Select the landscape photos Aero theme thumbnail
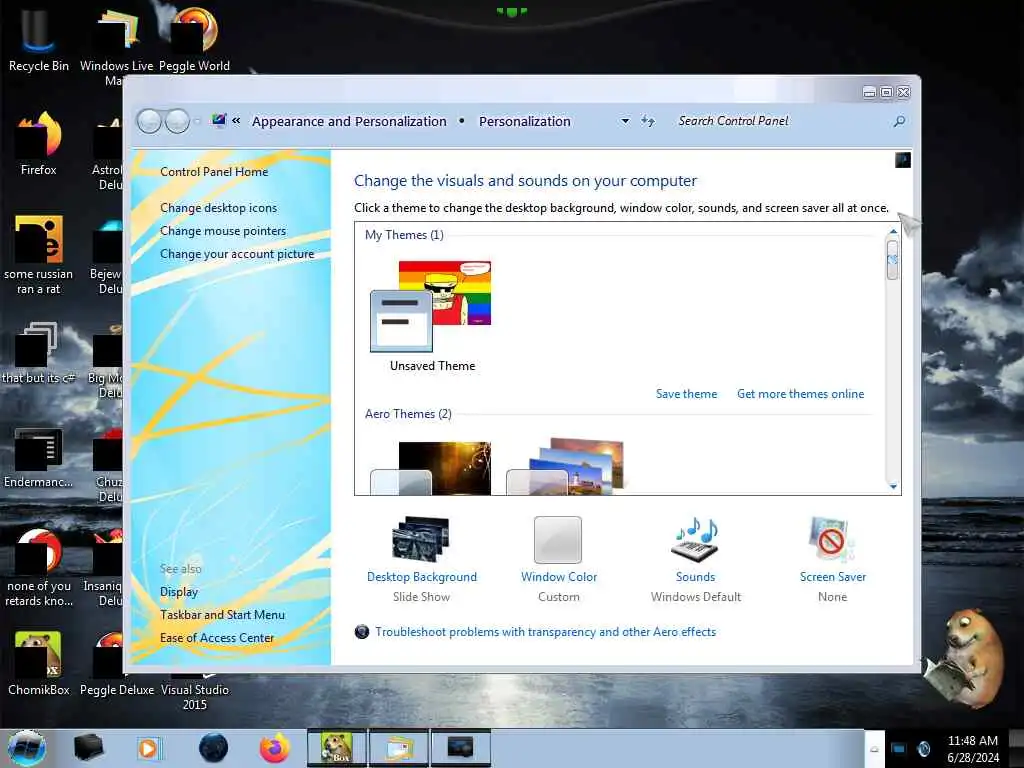The width and height of the screenshot is (1024, 768). pos(566,467)
